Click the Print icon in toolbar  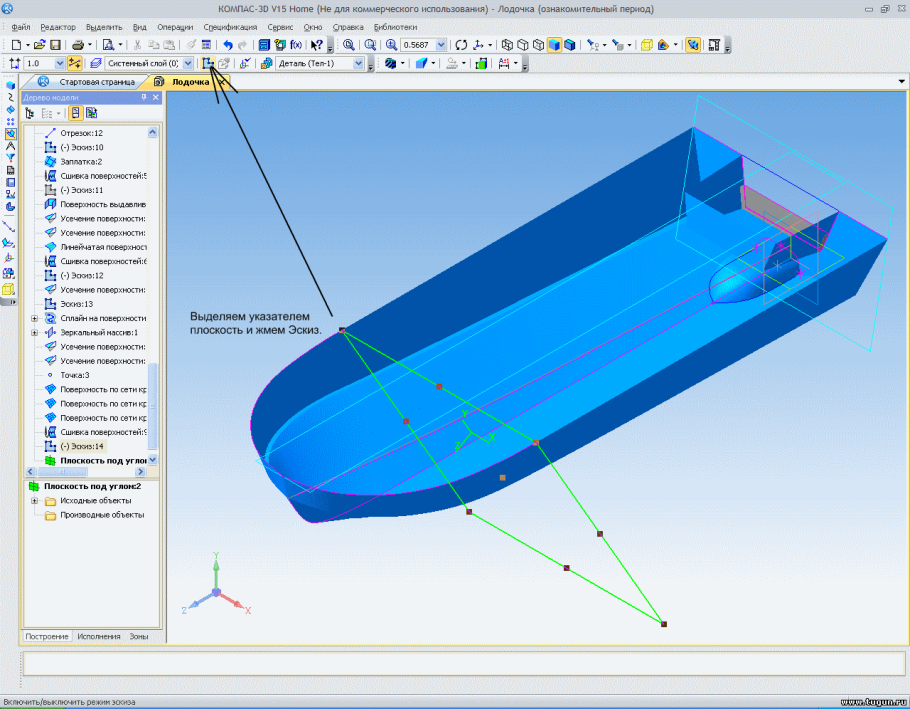pyautogui.click(x=78, y=45)
